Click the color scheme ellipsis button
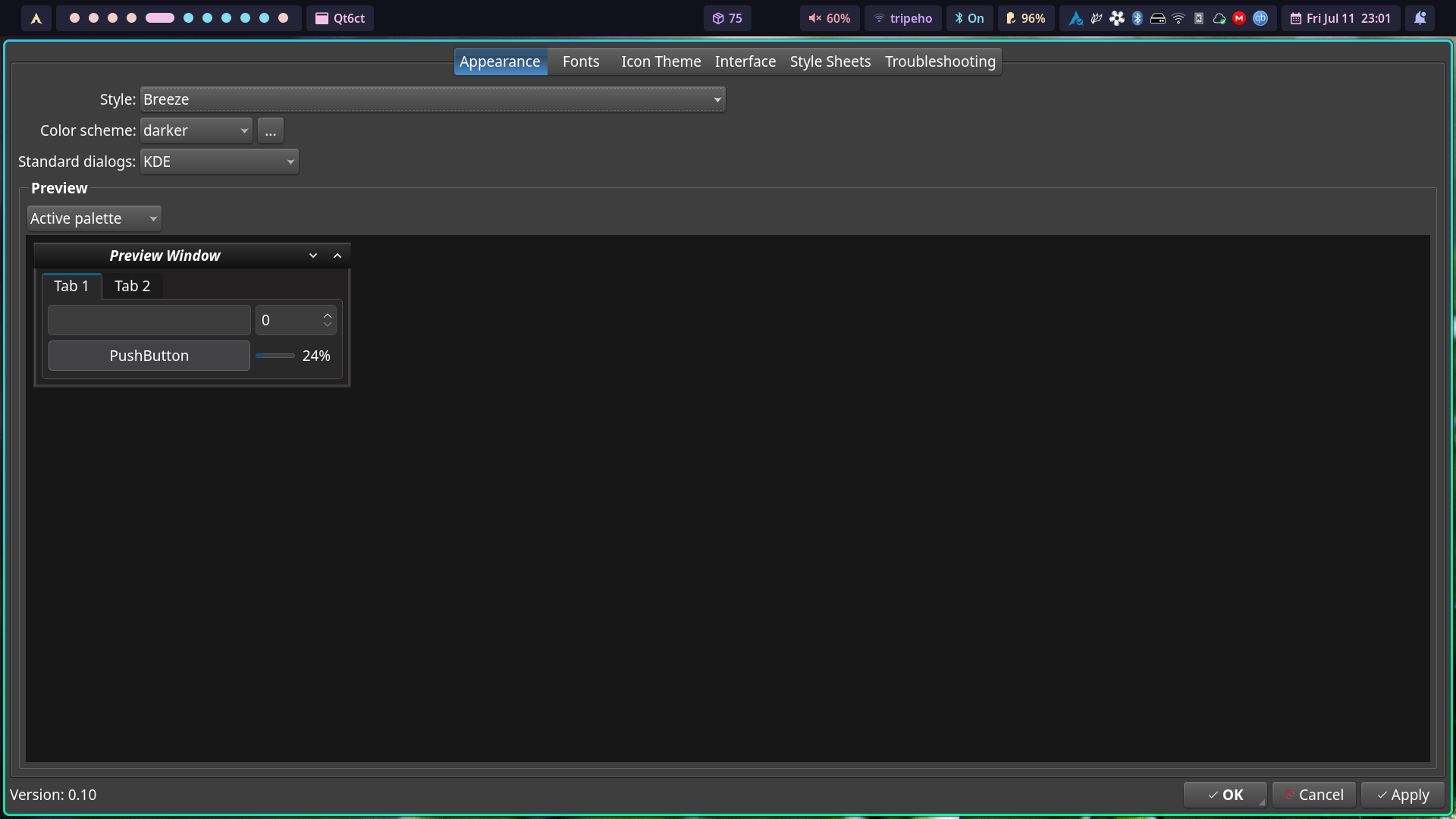Screen dimensions: 1456x819 click(271, 130)
